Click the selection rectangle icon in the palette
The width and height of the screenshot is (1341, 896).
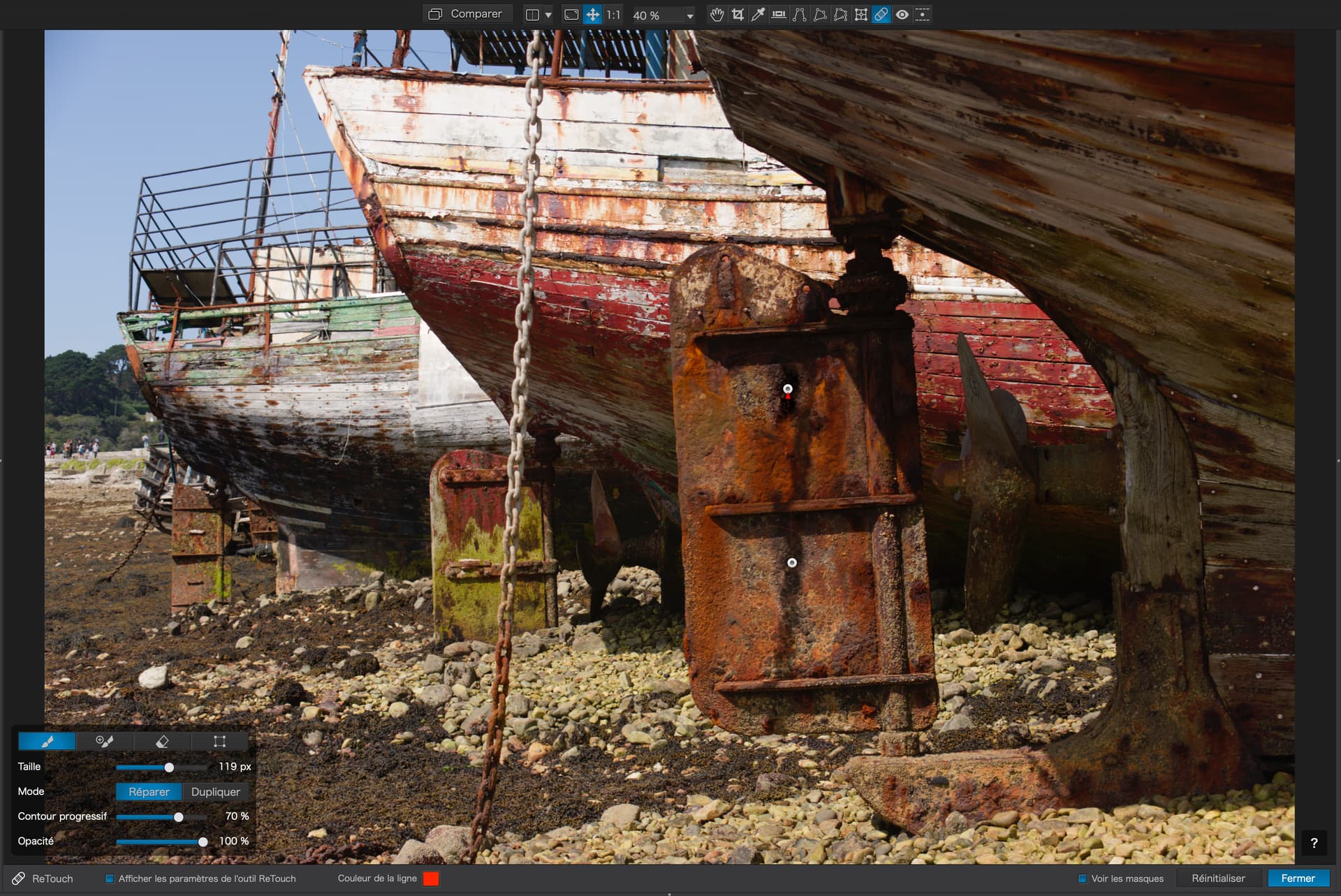[219, 741]
